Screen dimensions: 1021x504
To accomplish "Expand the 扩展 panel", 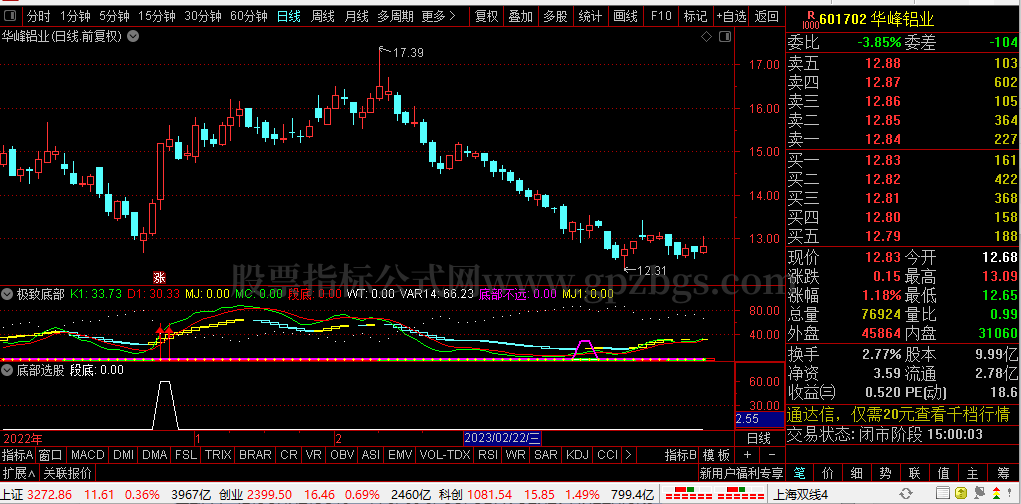I will pos(18,472).
